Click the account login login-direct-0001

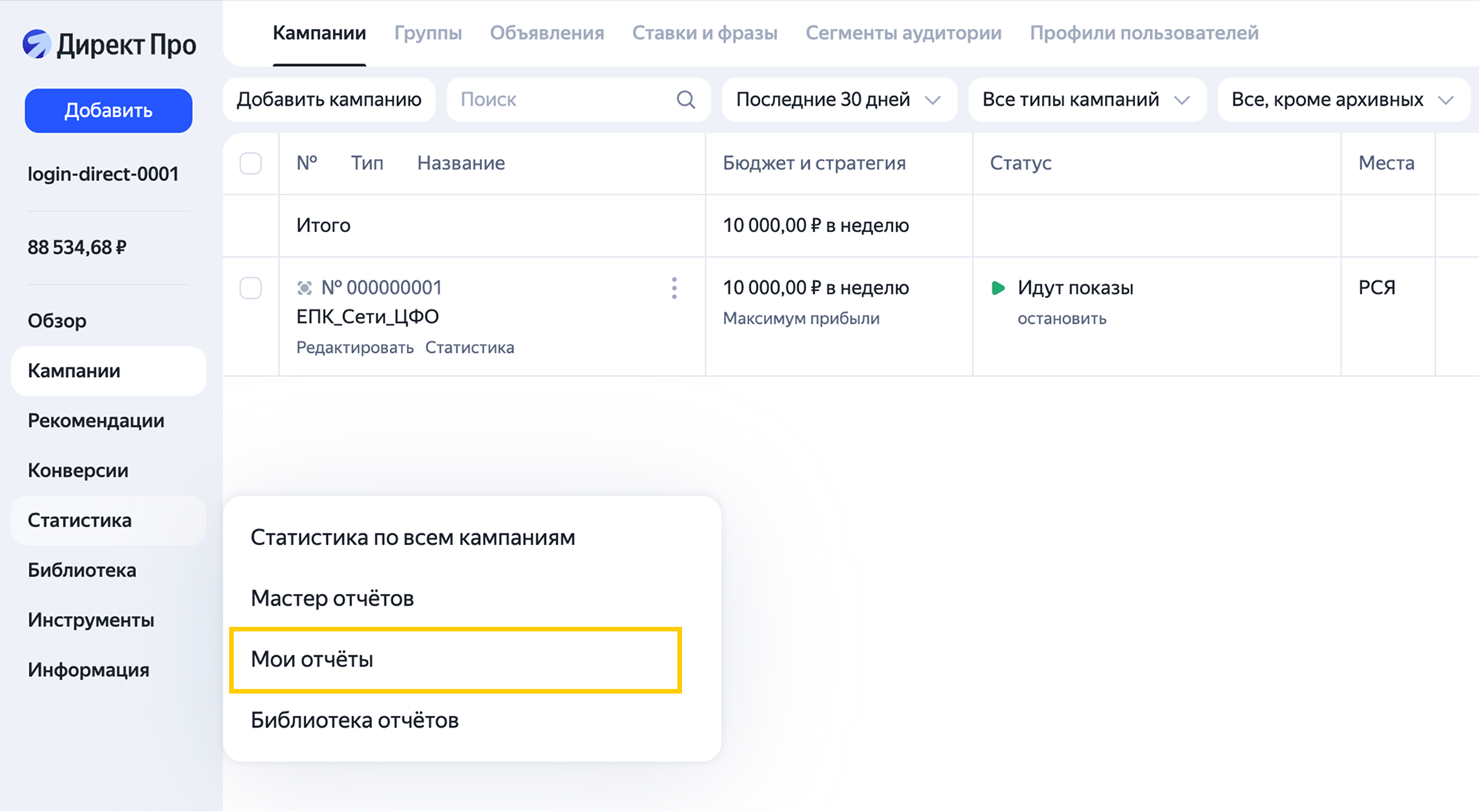tap(104, 174)
